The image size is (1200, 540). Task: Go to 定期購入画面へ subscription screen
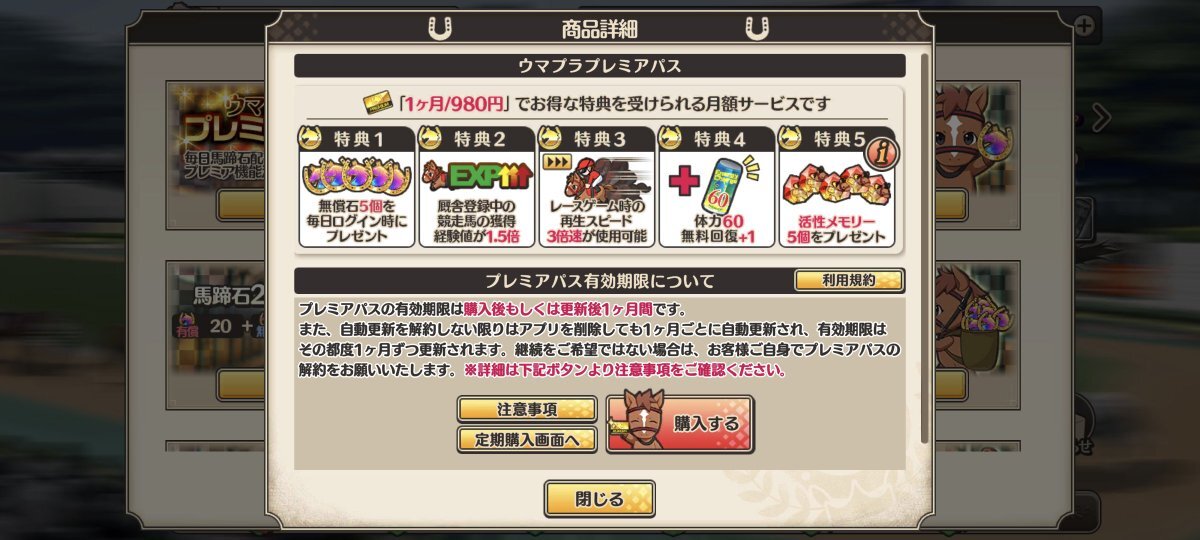pyautogui.click(x=527, y=440)
